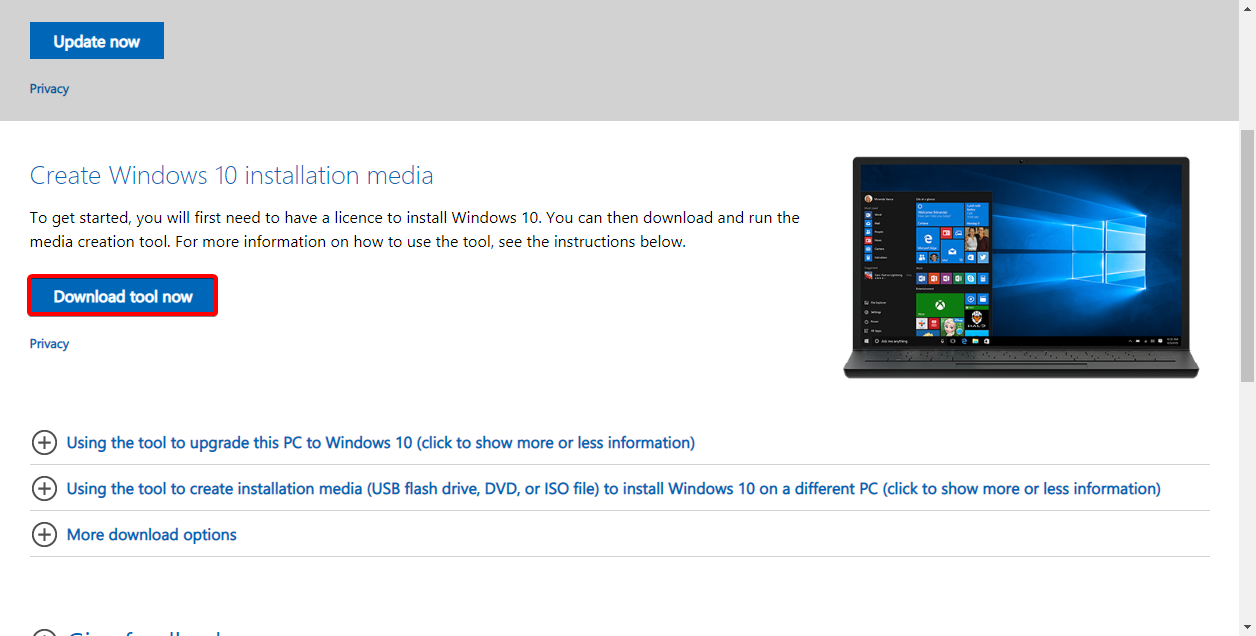The image size is (1256, 636).
Task: Click scrollbar track below the thumb
Action: [1247, 500]
